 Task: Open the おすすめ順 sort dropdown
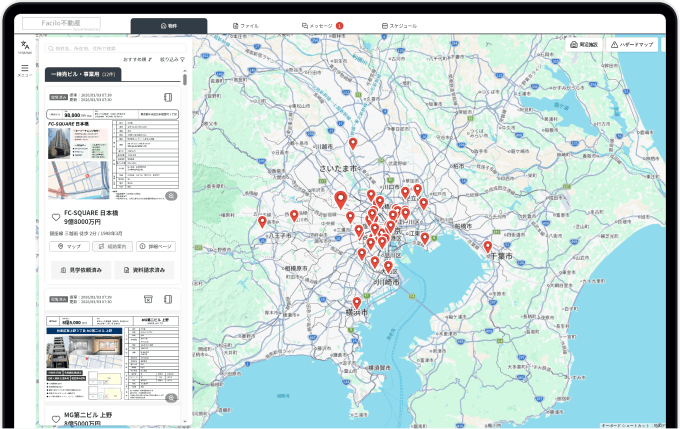pos(137,59)
